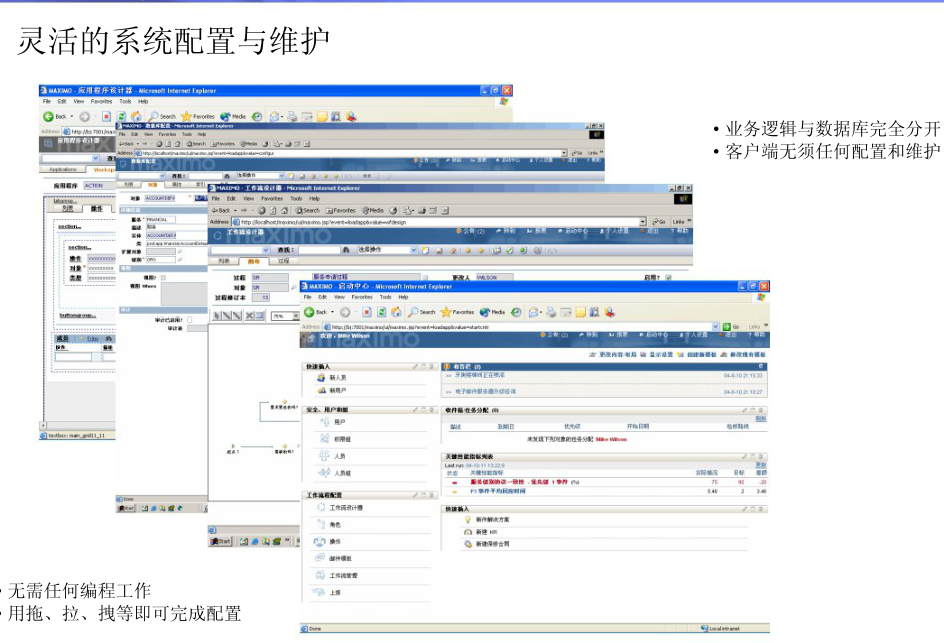Click Stop icon in Start Center browser toolbar
This screenshot has width=944, height=643.
pos(367,312)
